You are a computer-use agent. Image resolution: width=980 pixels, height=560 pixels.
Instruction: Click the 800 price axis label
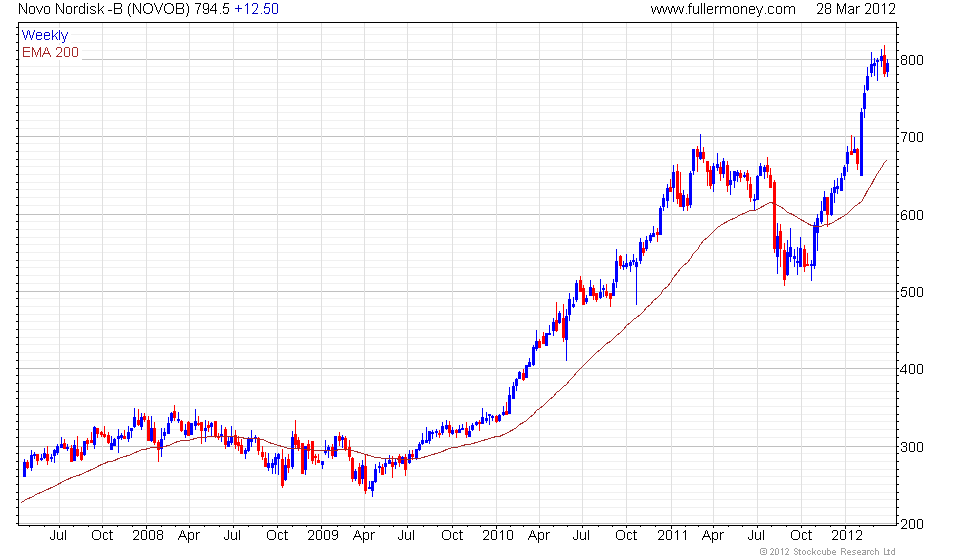pyautogui.click(x=911, y=61)
